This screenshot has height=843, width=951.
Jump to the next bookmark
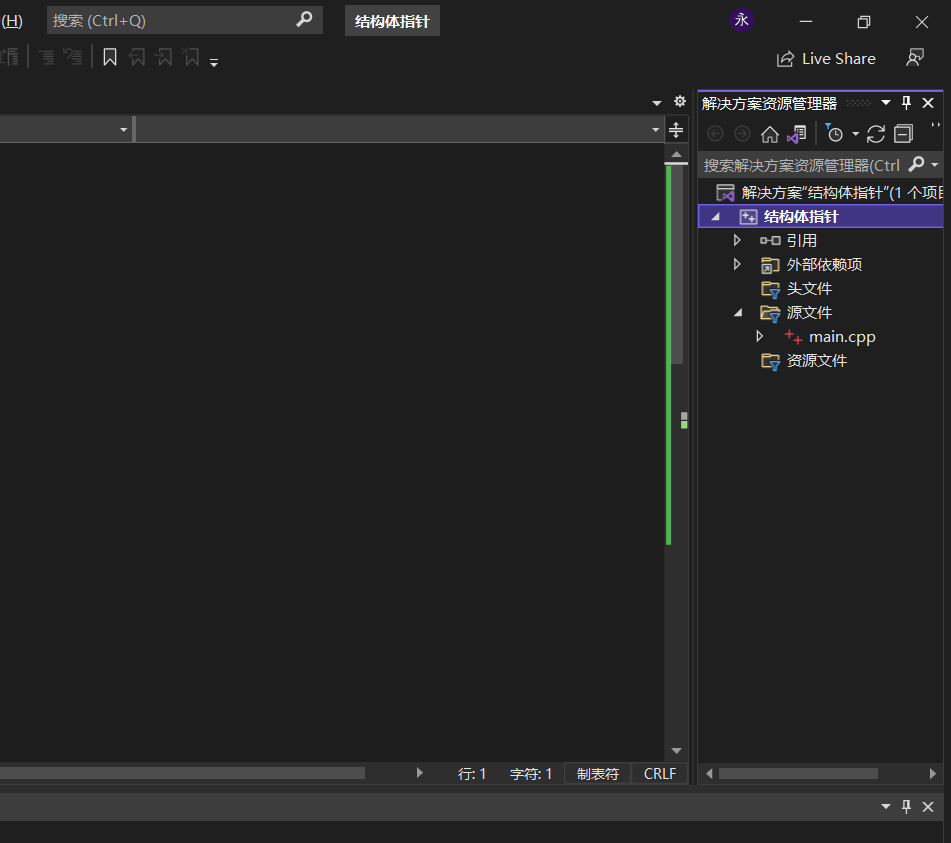pos(164,58)
